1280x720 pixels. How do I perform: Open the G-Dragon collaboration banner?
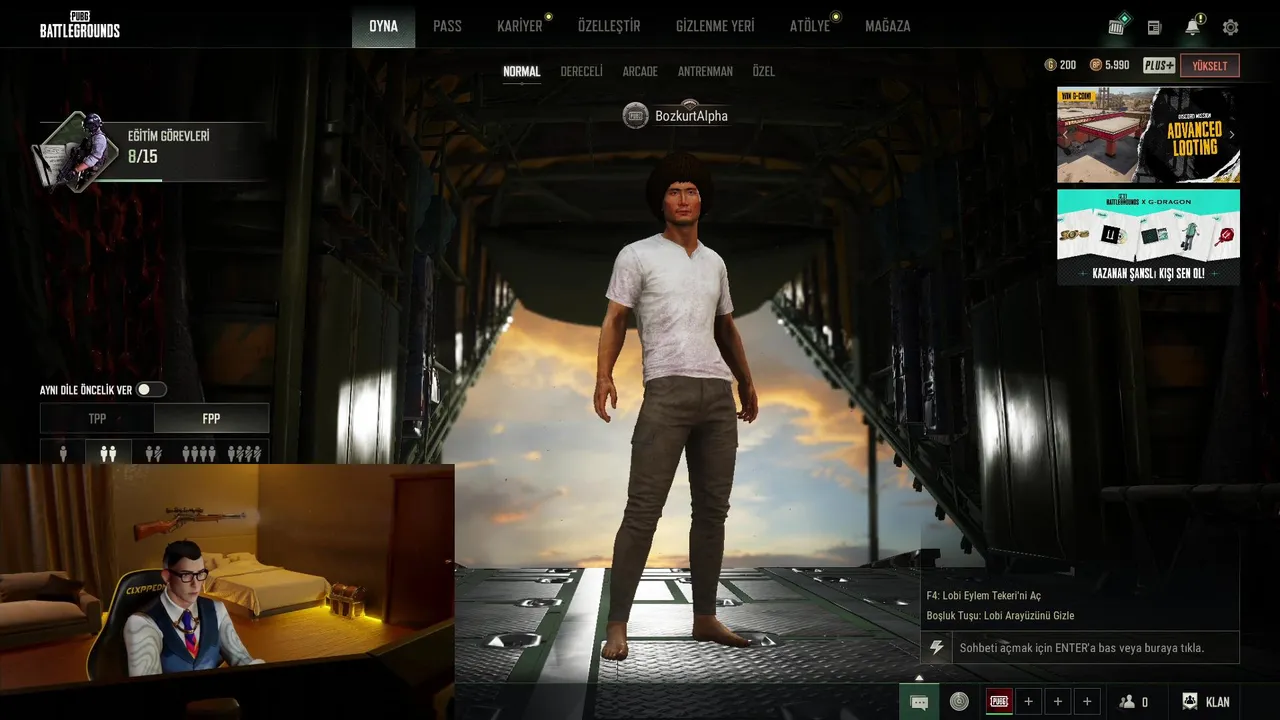coord(1148,237)
